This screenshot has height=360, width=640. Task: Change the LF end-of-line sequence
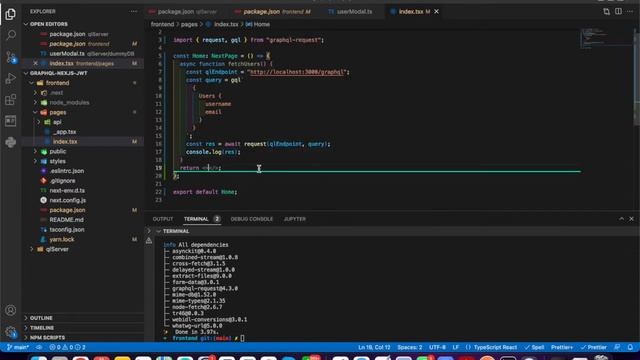(456, 347)
